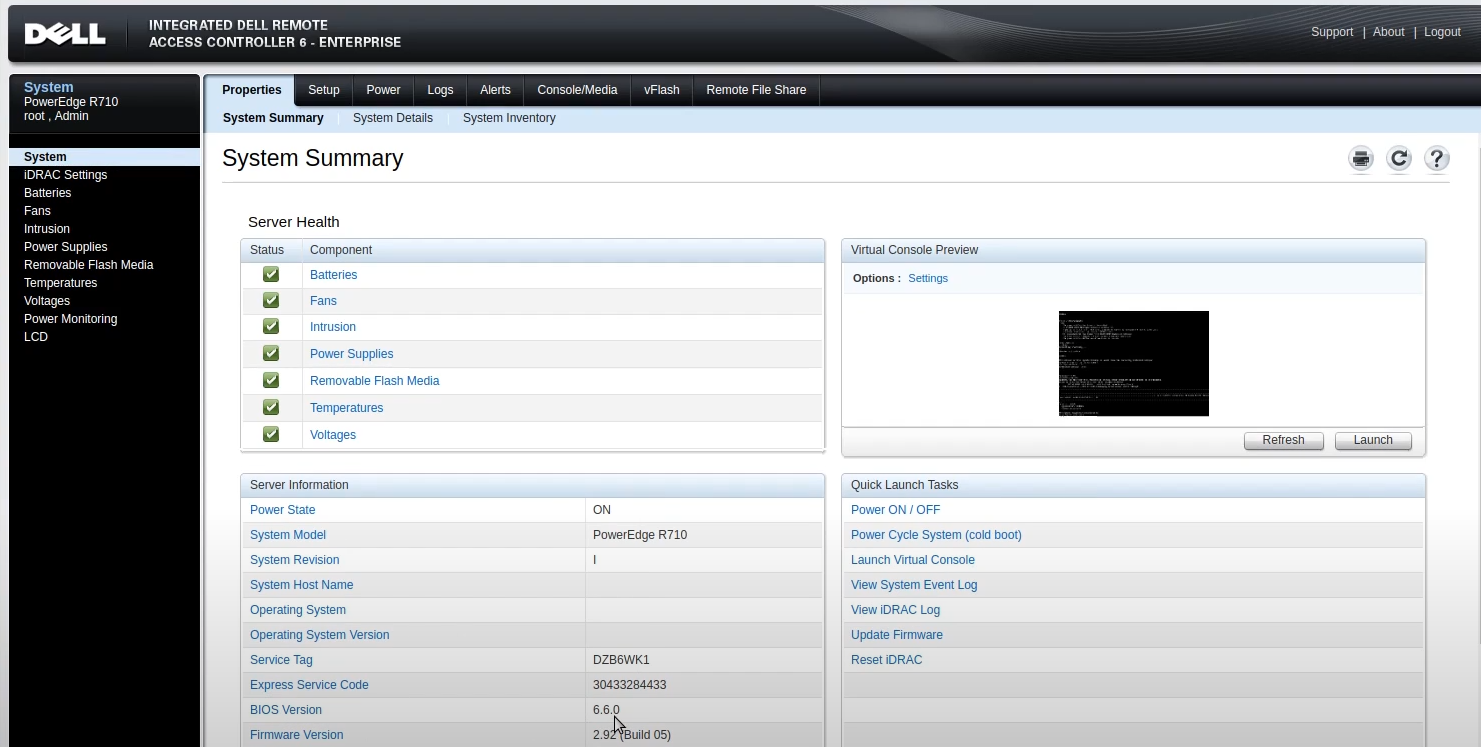Open Voltages in the left sidebar
This screenshot has width=1481, height=747.
tap(47, 301)
